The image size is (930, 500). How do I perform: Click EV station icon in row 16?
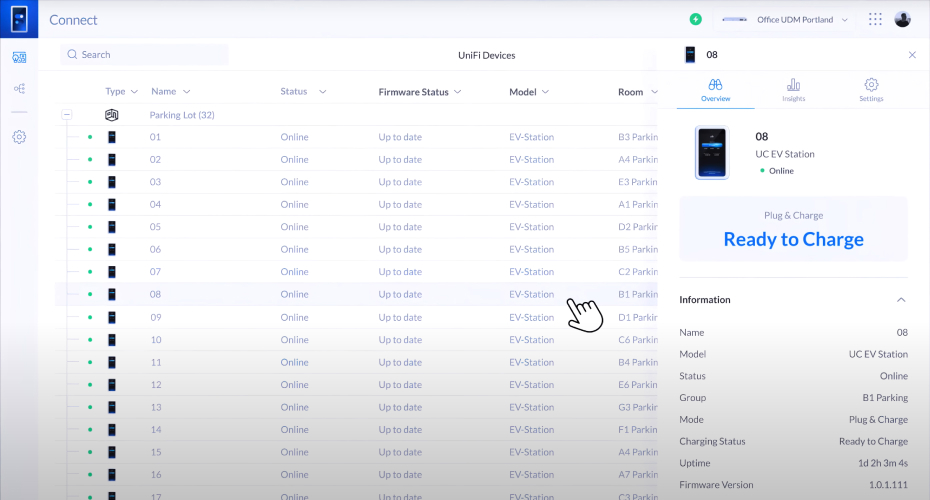112,475
